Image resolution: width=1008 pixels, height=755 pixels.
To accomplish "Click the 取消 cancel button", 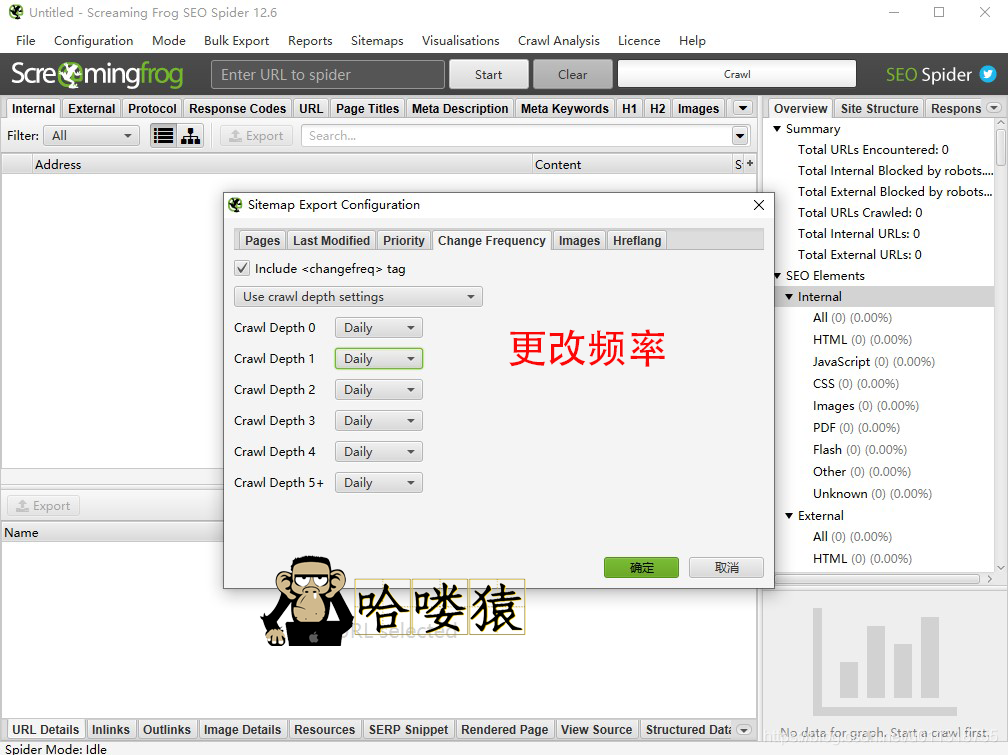I will (x=726, y=567).
